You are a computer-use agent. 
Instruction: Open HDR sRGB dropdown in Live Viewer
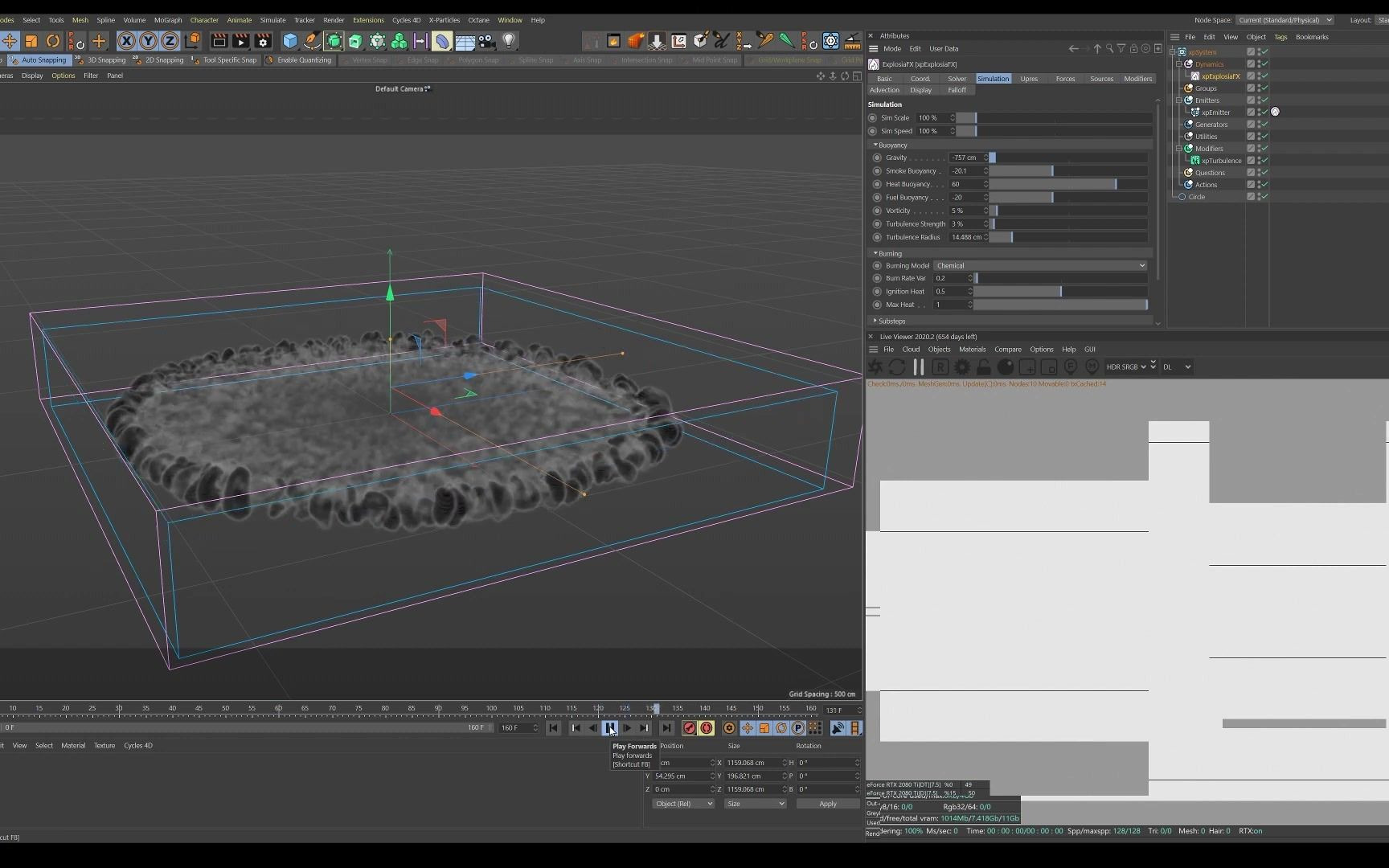[x=1126, y=367]
